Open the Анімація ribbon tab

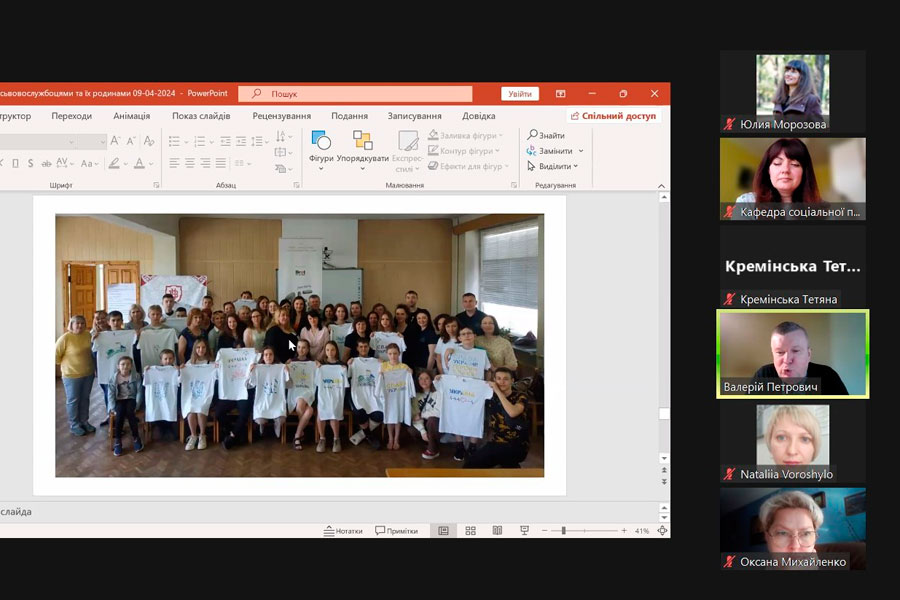pos(132,116)
